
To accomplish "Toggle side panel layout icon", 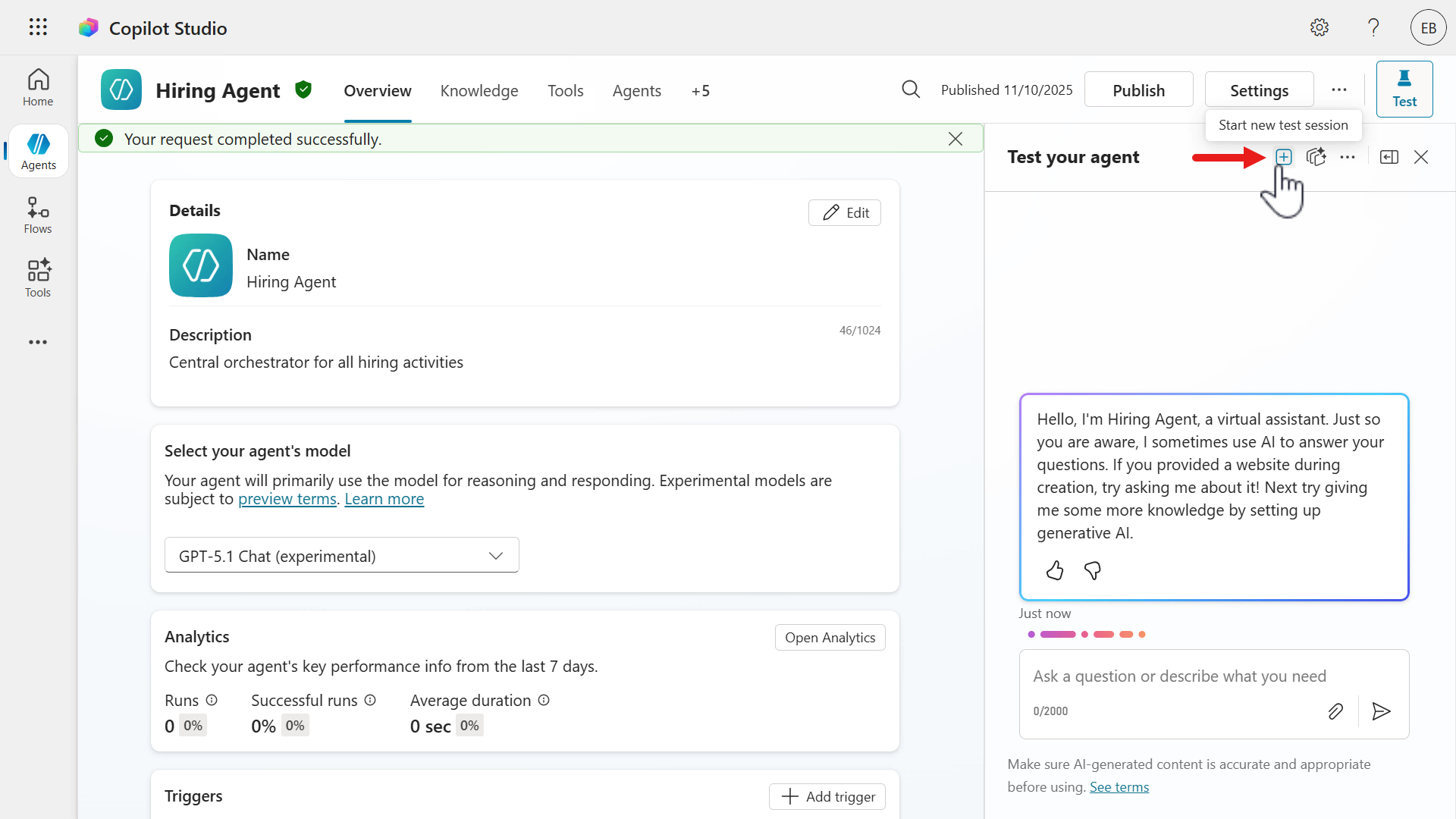I will (x=1389, y=157).
